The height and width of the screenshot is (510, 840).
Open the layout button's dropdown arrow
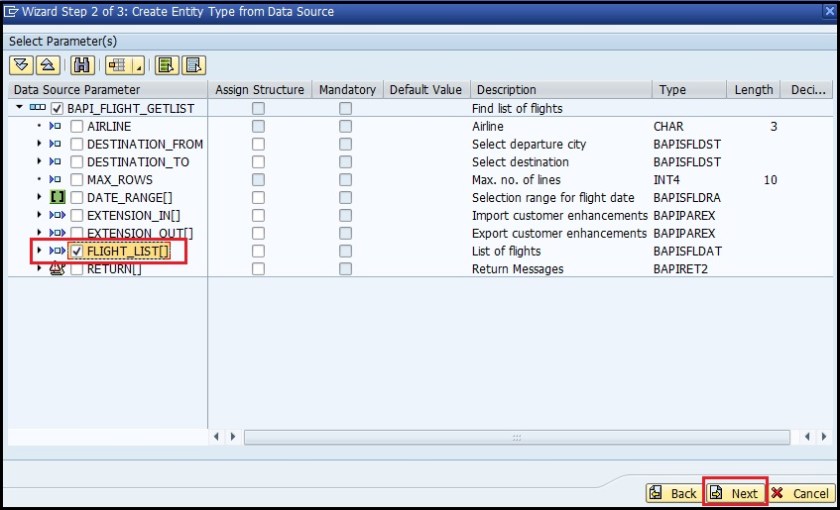(x=139, y=66)
